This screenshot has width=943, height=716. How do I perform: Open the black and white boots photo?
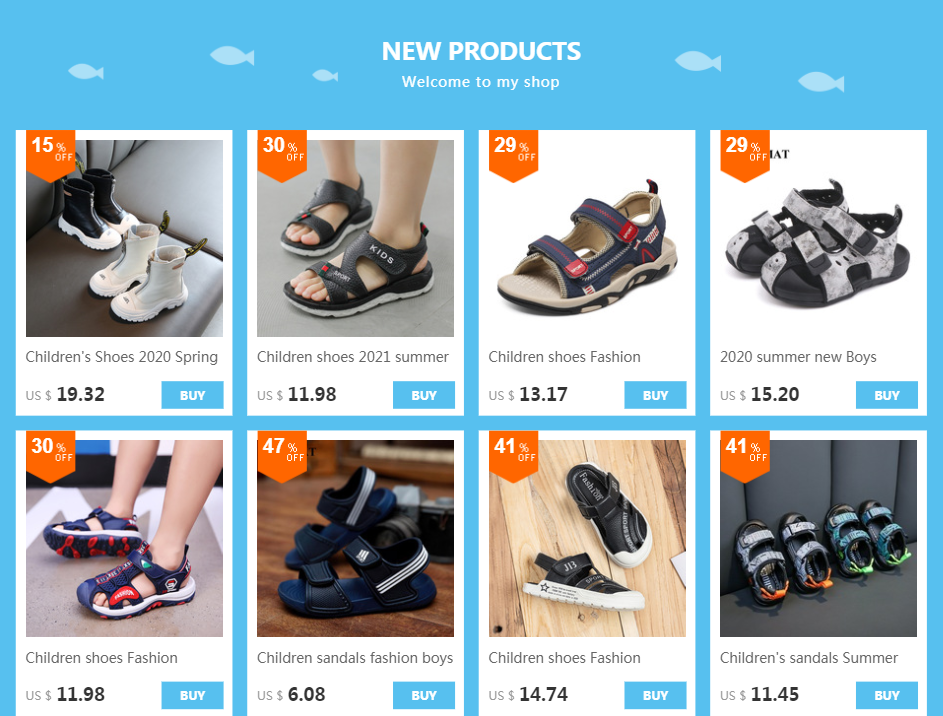tap(124, 238)
